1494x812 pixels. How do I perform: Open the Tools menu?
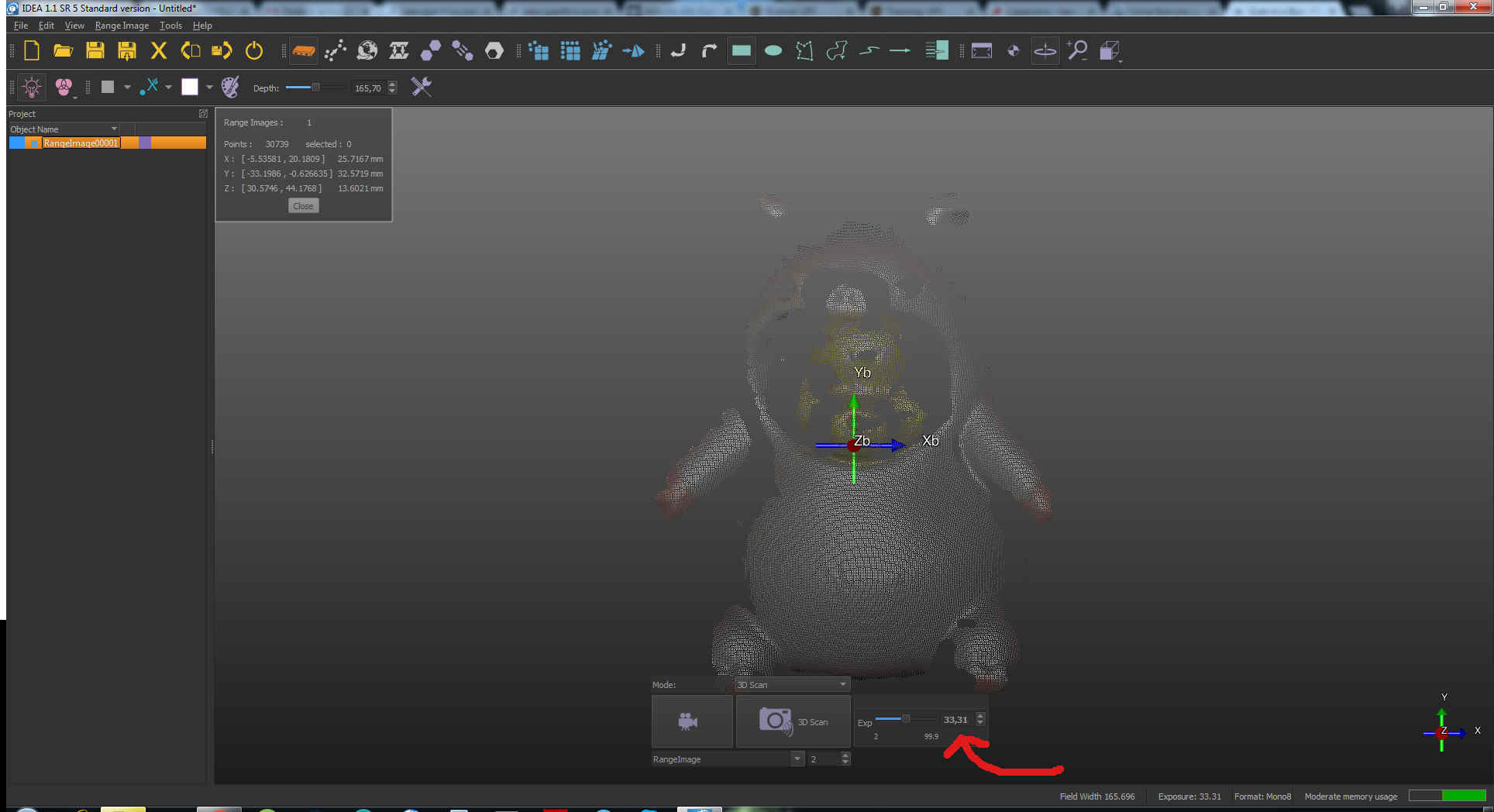pyautogui.click(x=170, y=26)
